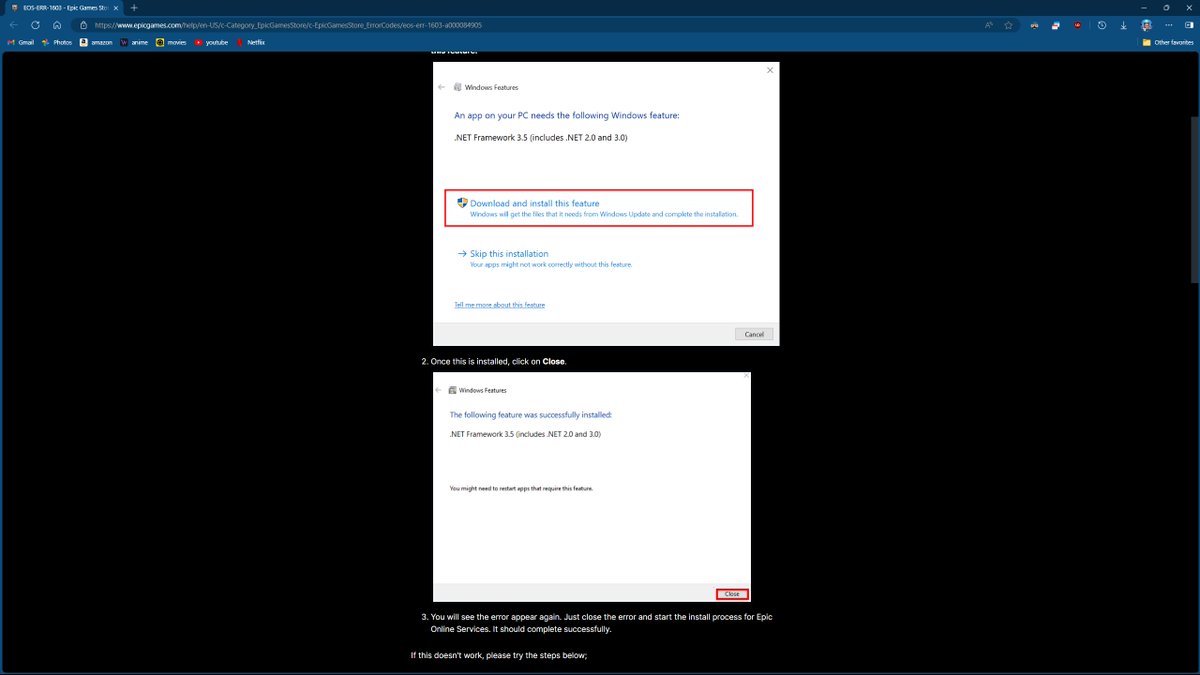The width and height of the screenshot is (1200, 675).
Task: Open the red-blue cards extension icon
Action: 1056,25
